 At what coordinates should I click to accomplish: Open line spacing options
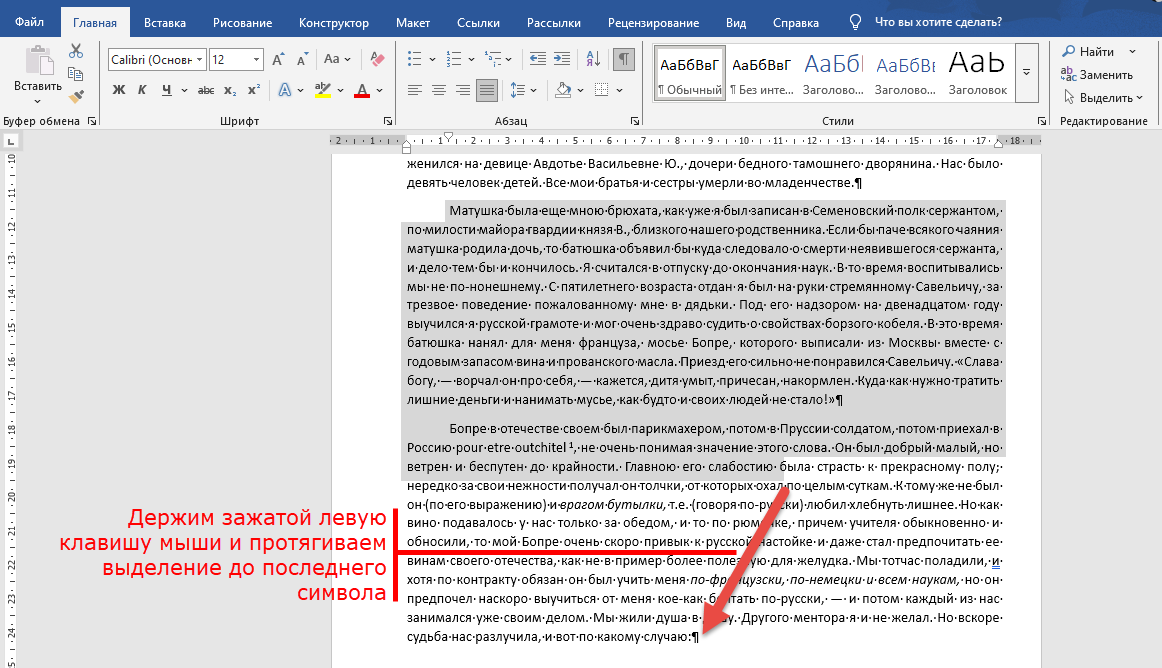pos(523,90)
